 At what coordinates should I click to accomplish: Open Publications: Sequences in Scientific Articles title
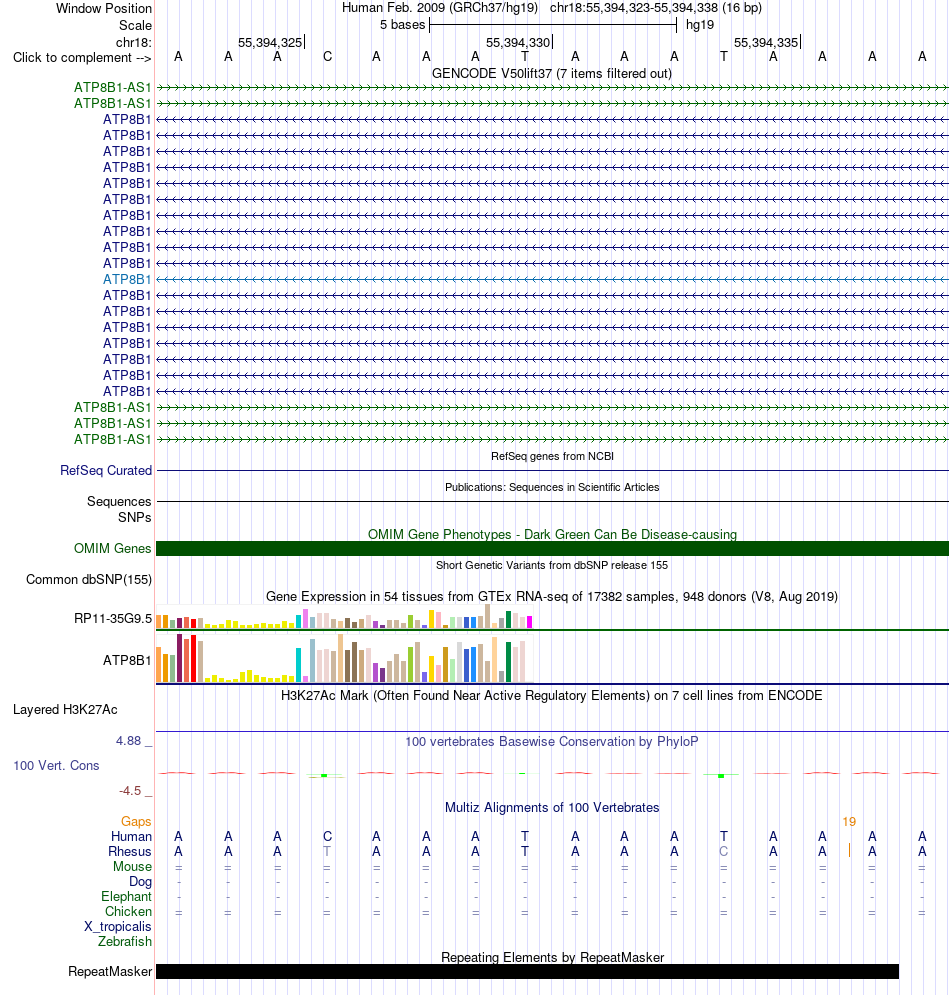click(x=552, y=487)
